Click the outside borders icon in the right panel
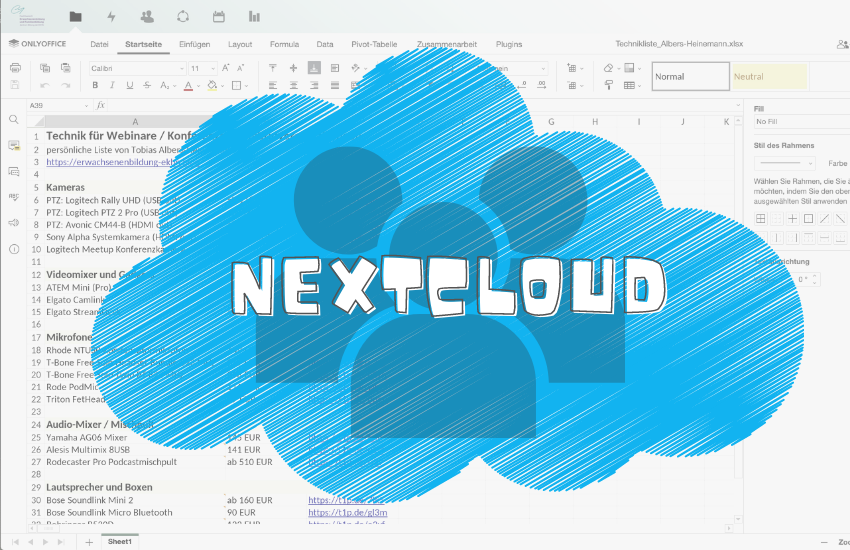The image size is (850, 550). click(808, 219)
